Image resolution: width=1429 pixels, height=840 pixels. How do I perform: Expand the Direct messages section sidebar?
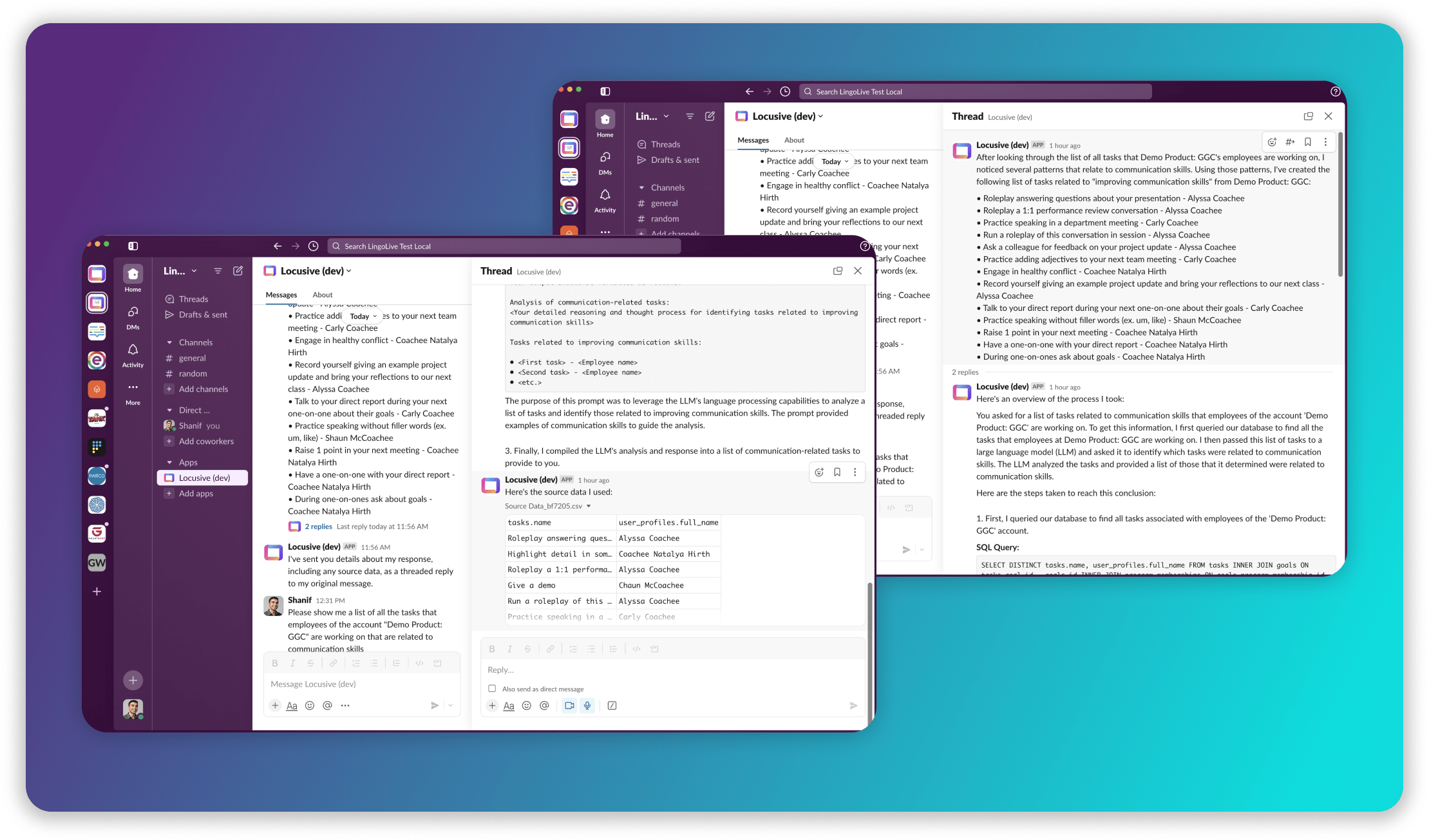[167, 410]
